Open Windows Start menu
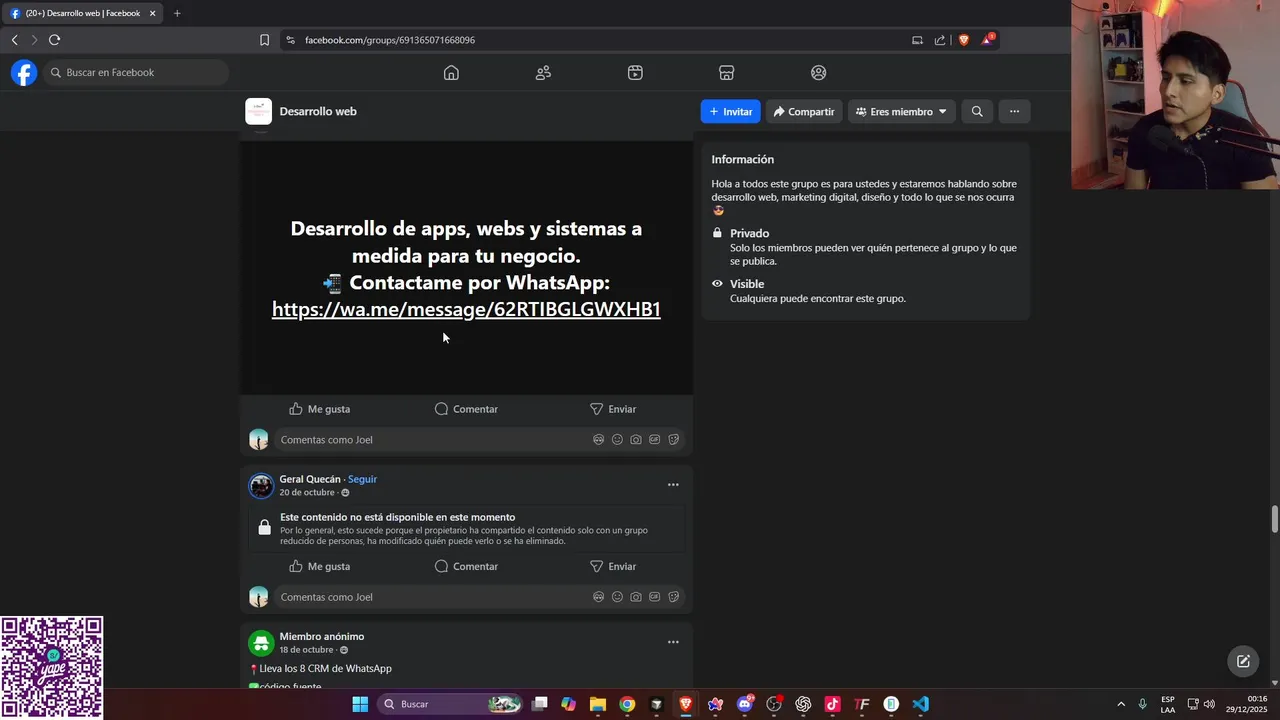Viewport: 1280px width, 720px height. (x=360, y=704)
